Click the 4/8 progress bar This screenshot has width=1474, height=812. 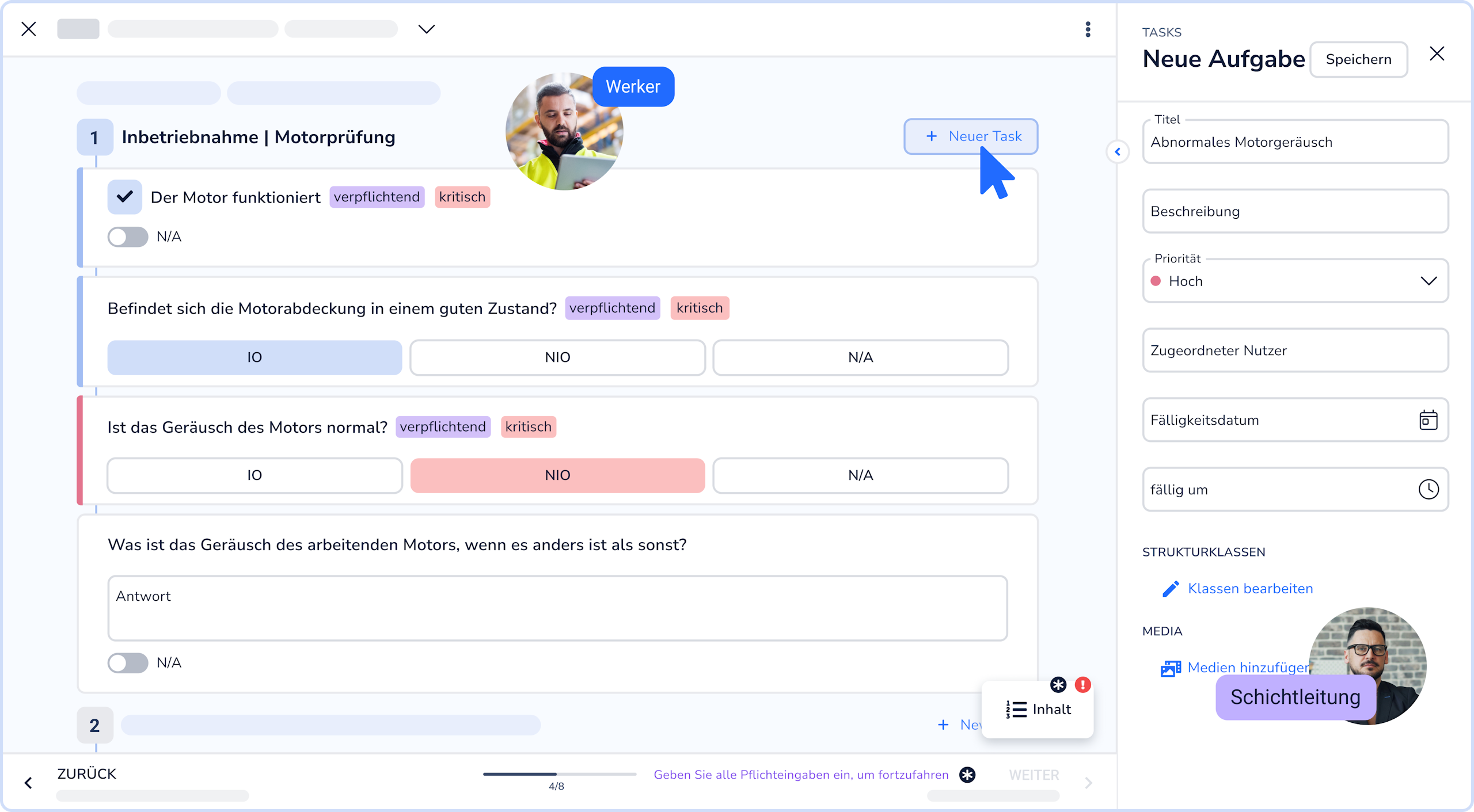(x=559, y=774)
